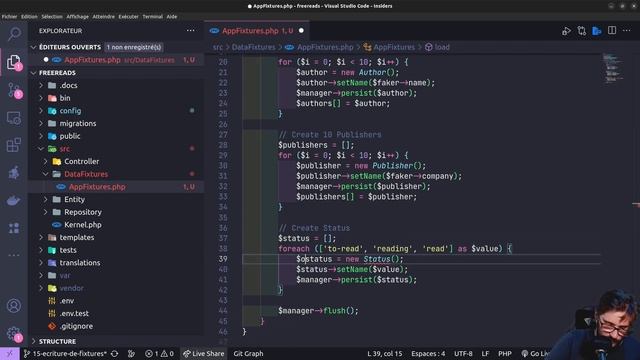Switch to the AppFixtures.php editor tab
This screenshot has width=640, height=360.
tap(257, 31)
